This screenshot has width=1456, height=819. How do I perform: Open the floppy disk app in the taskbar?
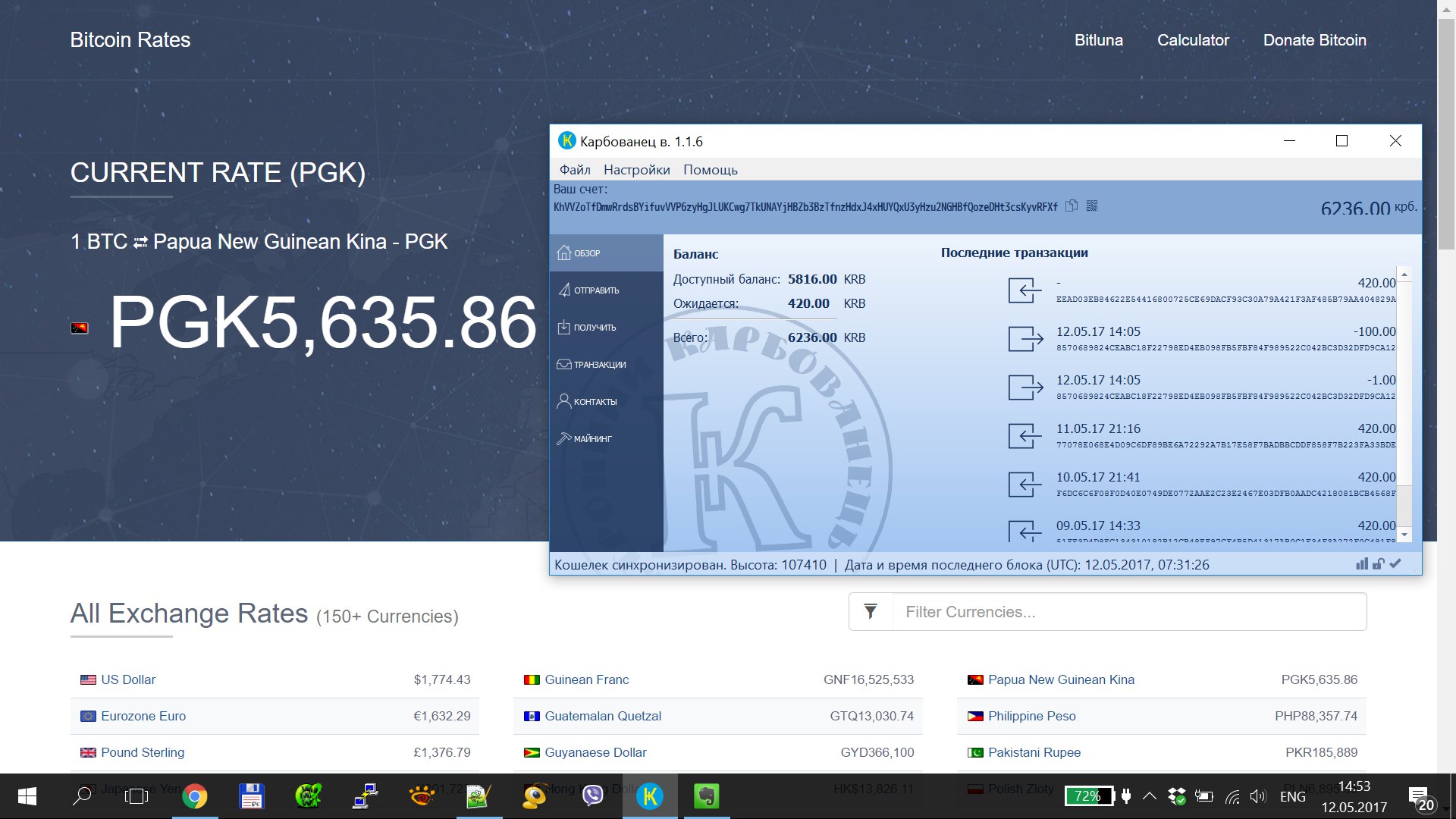tap(252, 796)
